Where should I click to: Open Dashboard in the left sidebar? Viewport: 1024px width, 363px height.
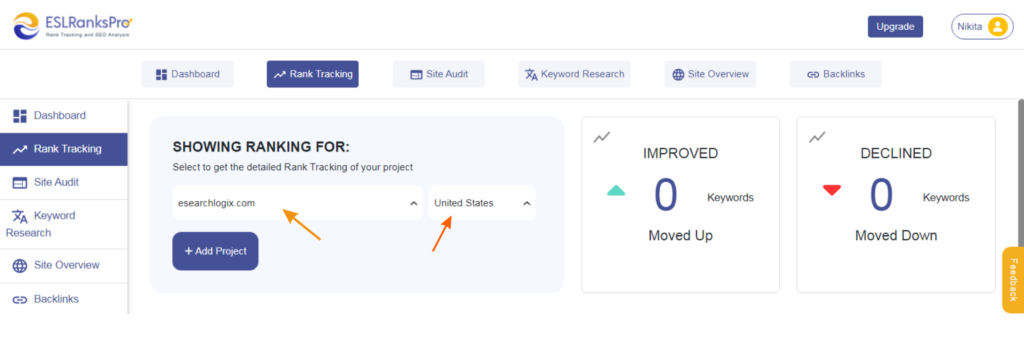(x=63, y=116)
